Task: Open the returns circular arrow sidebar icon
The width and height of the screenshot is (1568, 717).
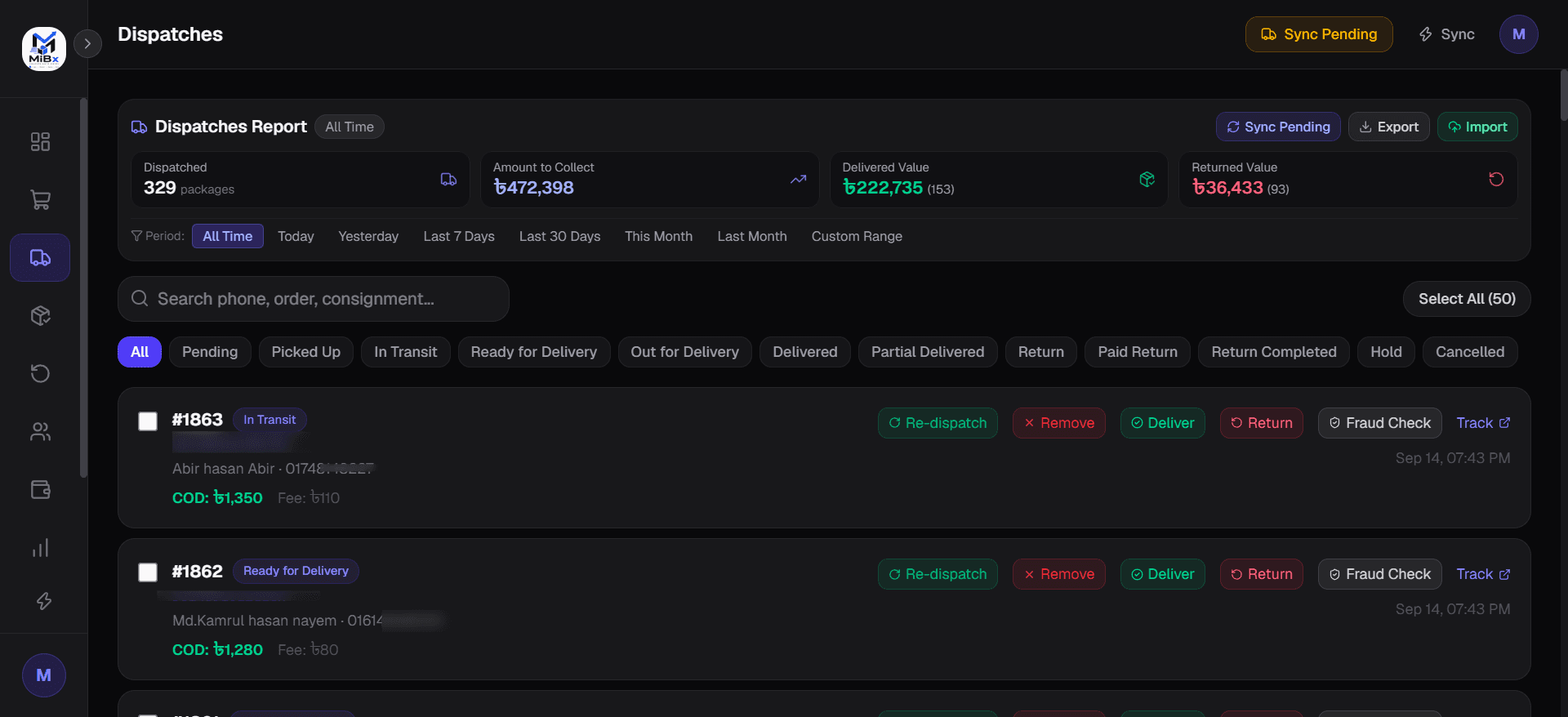Action: (40, 374)
